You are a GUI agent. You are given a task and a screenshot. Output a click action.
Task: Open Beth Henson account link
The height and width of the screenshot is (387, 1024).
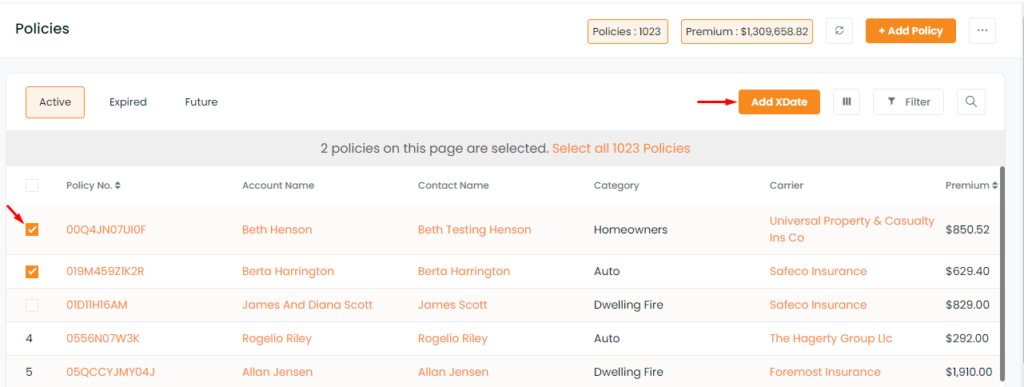tap(277, 230)
